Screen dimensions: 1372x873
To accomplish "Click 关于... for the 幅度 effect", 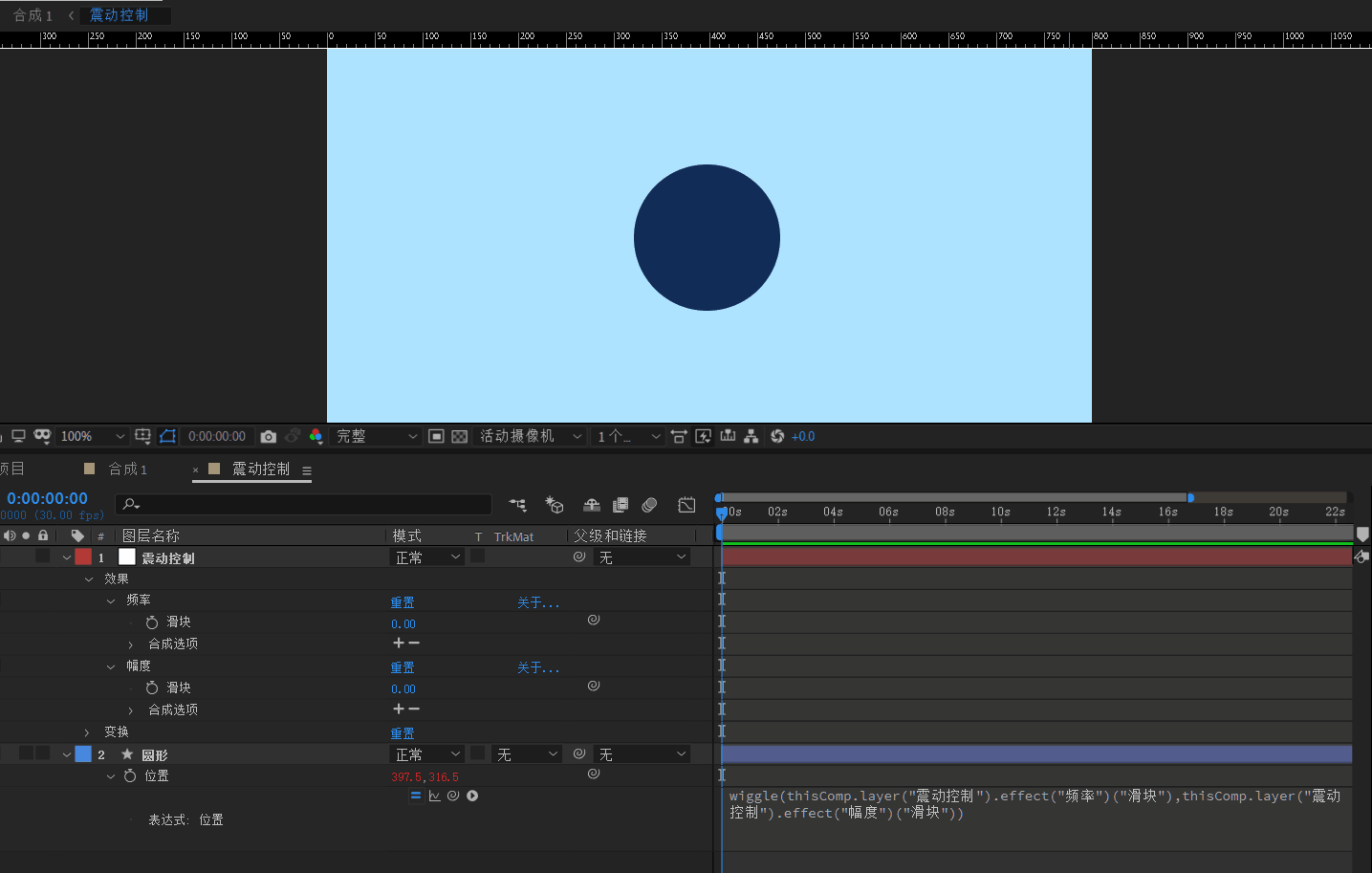I will tap(538, 667).
